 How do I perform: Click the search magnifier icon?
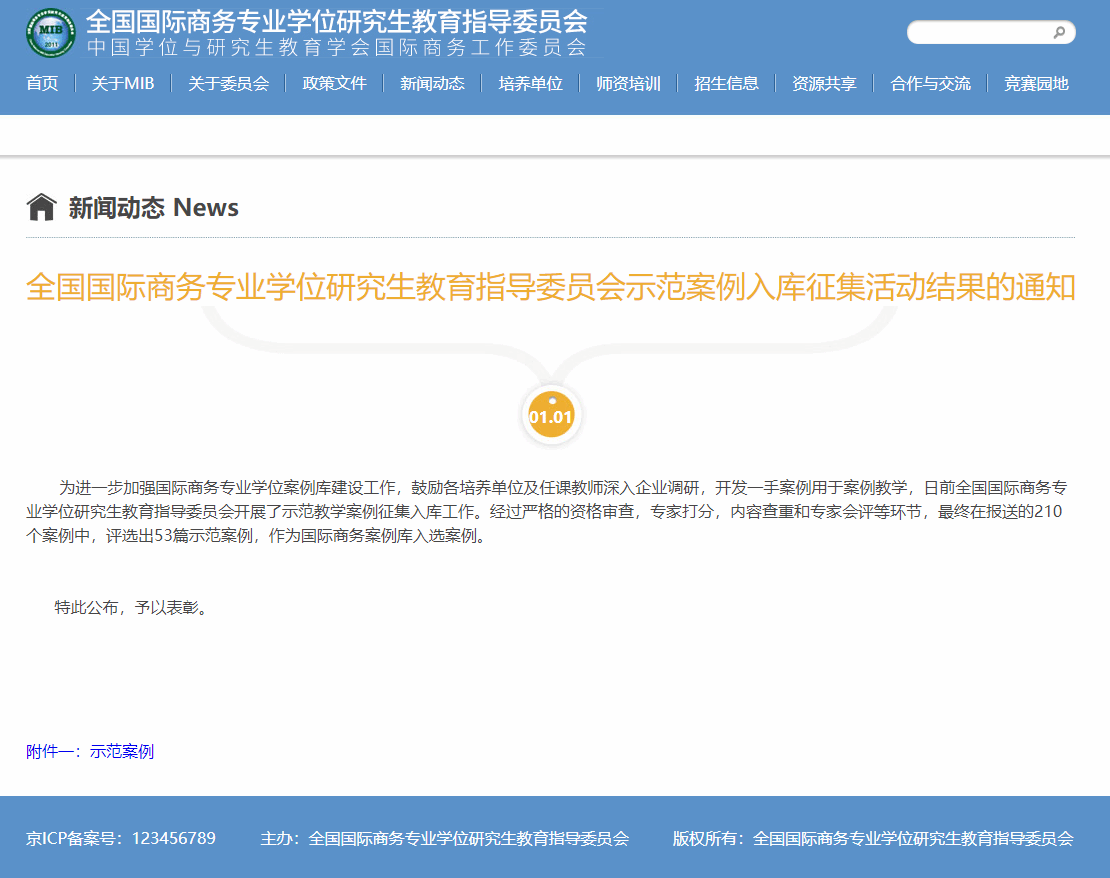(1059, 33)
